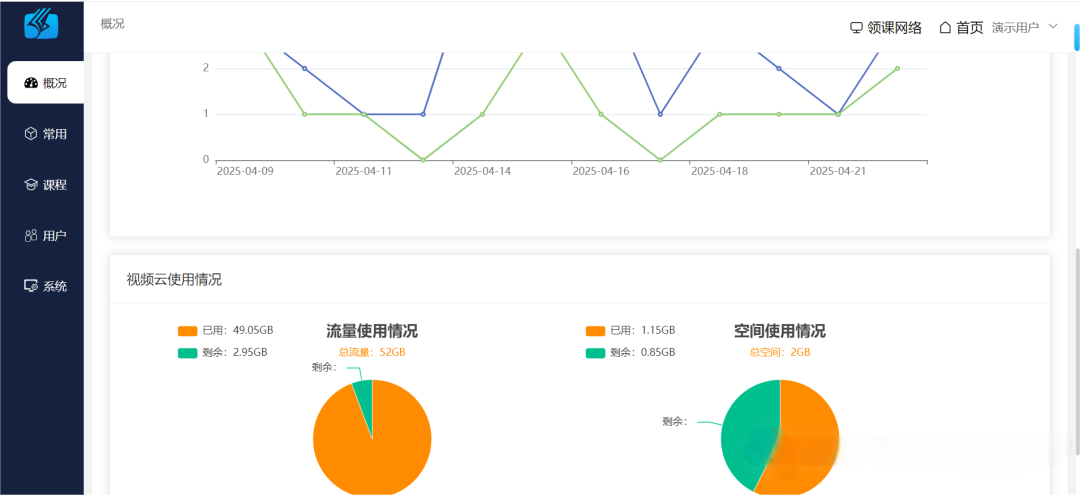
Task: Click the blue app logo in the sidebar
Action: click(x=41, y=24)
